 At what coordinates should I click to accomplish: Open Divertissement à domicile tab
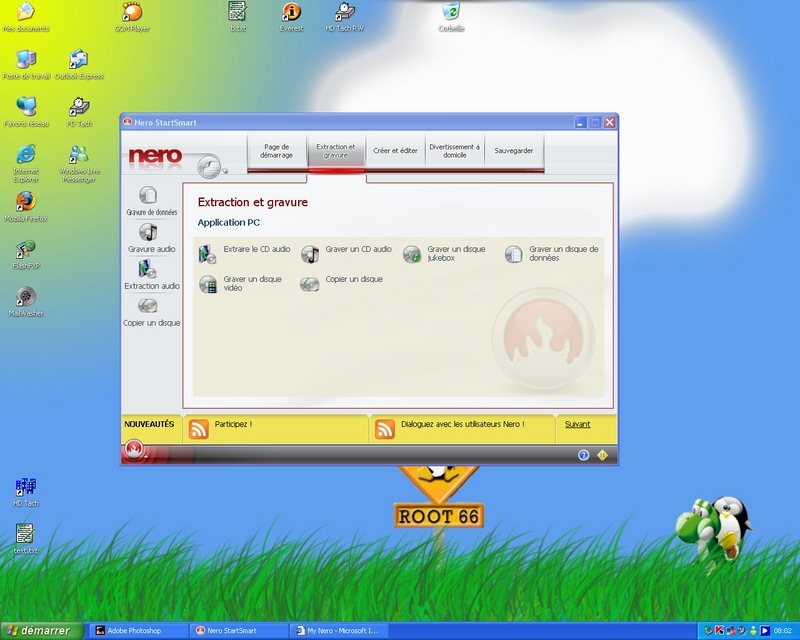455,151
